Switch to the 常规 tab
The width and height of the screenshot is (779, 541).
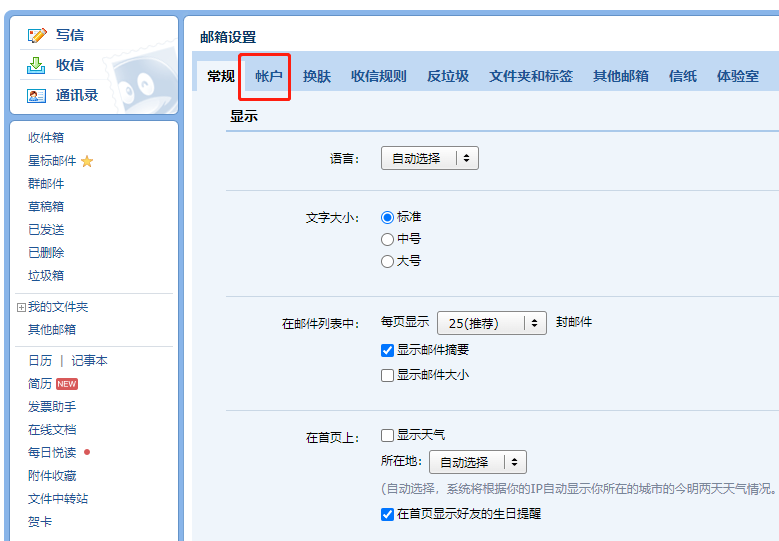click(x=221, y=76)
